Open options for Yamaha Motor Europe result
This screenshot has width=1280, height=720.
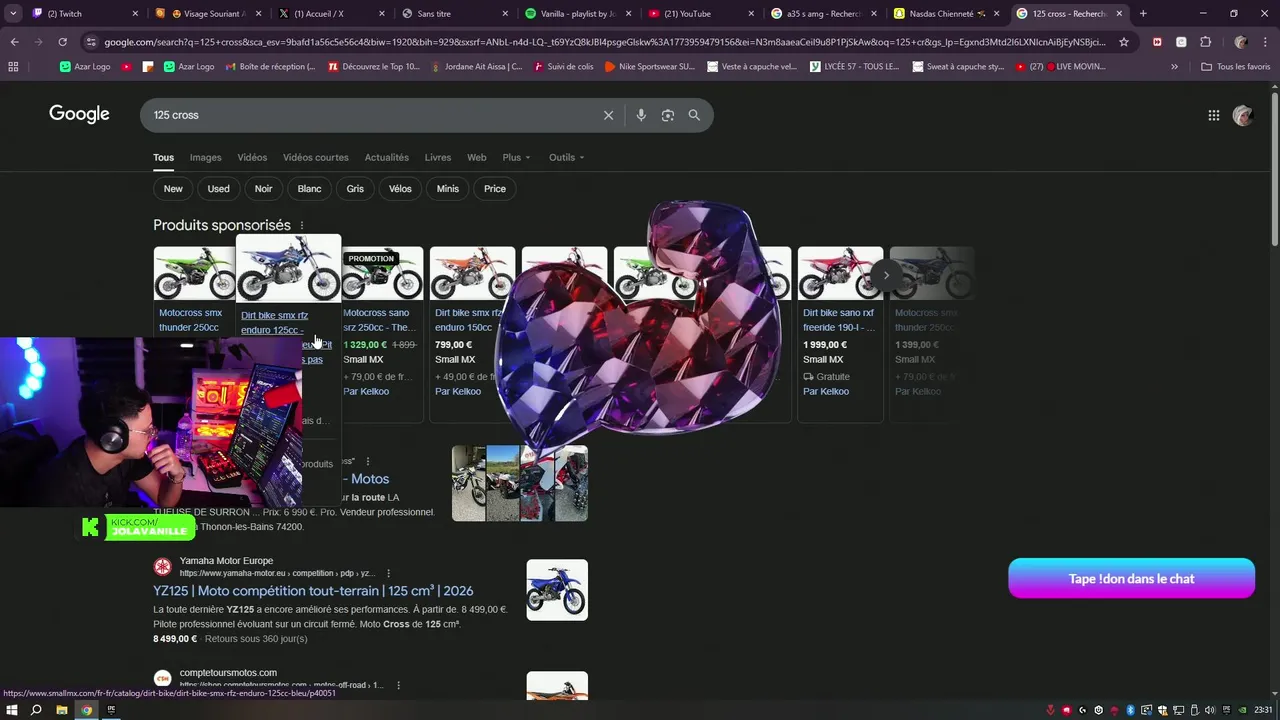388,573
